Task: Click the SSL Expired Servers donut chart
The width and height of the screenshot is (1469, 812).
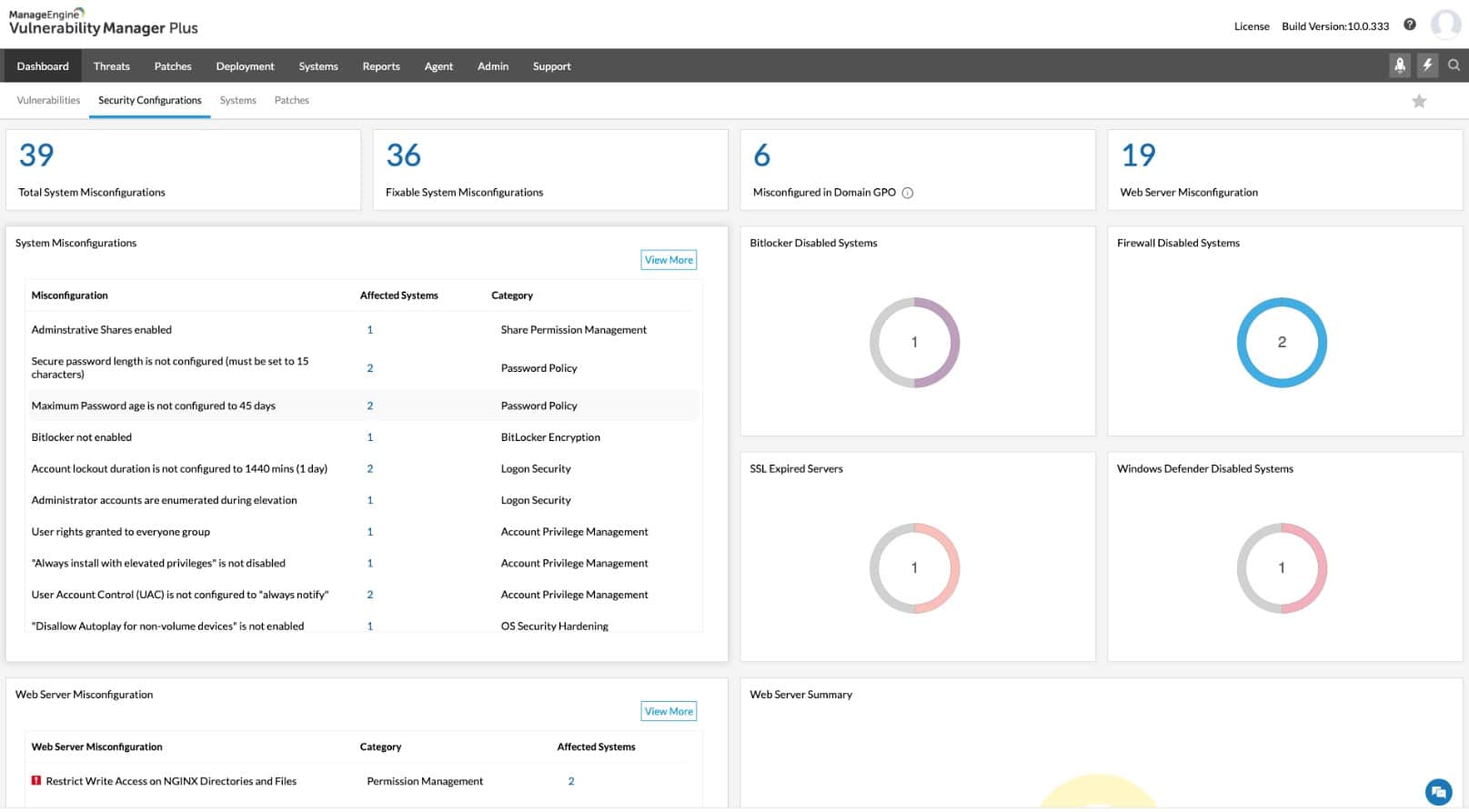Action: (x=914, y=567)
